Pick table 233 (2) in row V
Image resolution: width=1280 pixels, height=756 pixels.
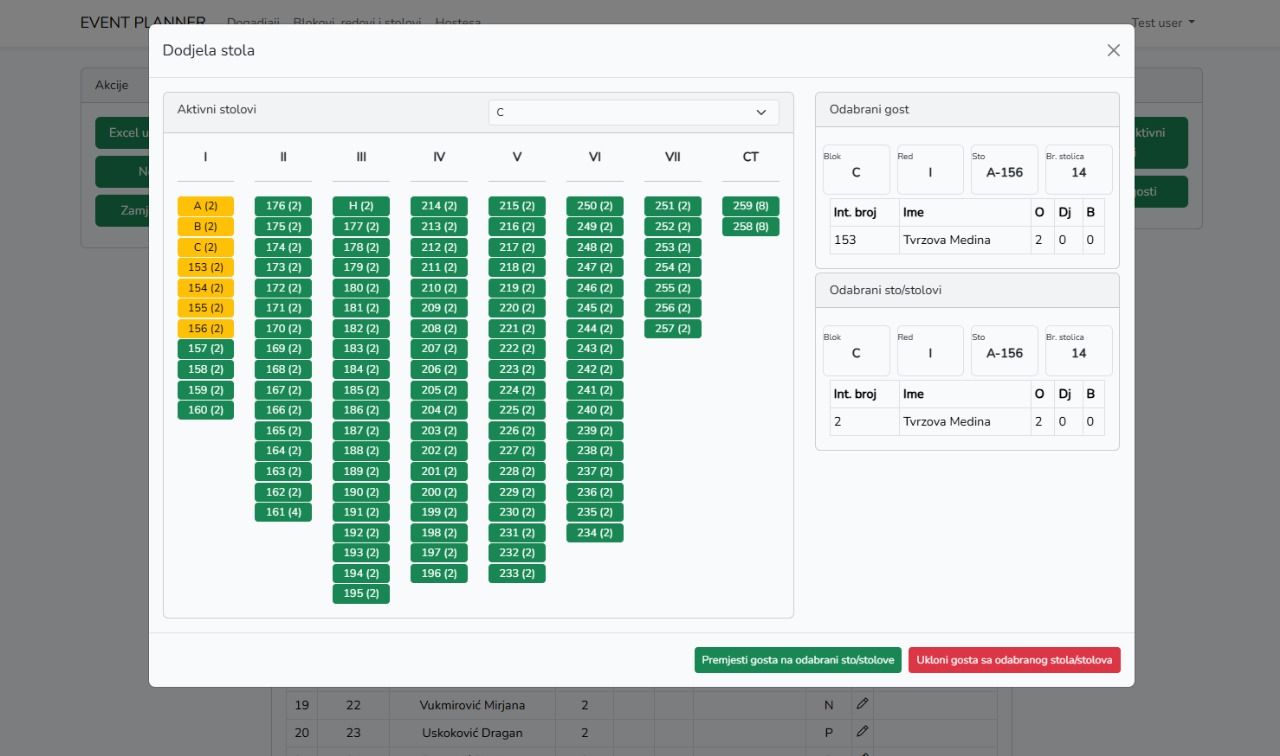tap(517, 573)
